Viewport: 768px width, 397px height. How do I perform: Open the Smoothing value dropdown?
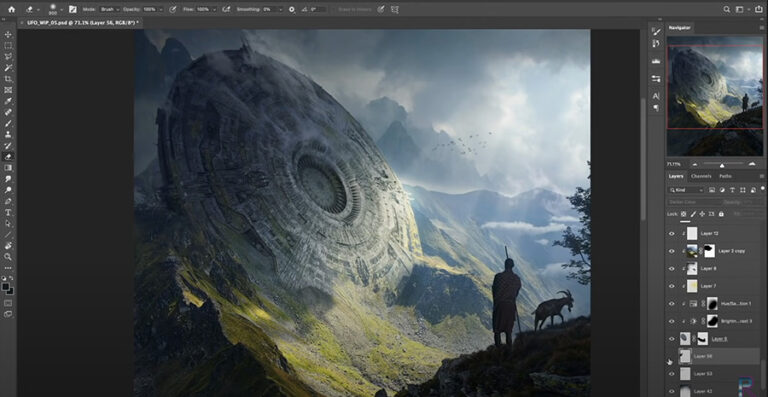(x=280, y=9)
